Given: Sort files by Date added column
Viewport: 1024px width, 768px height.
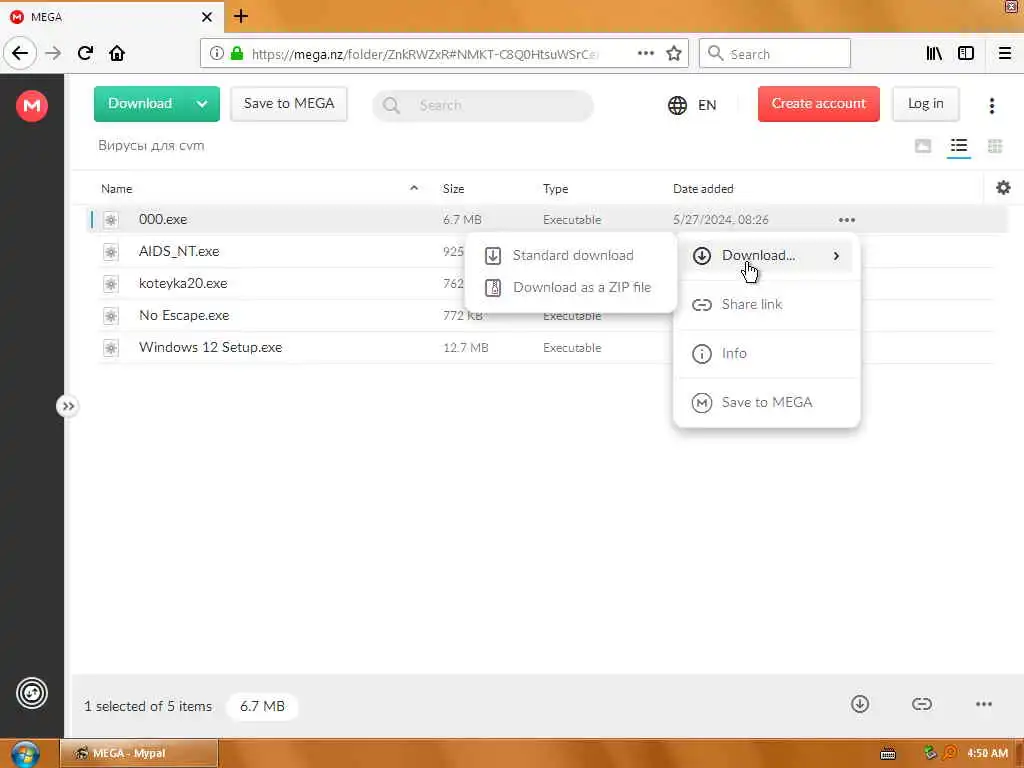Looking at the screenshot, I should pyautogui.click(x=703, y=189).
